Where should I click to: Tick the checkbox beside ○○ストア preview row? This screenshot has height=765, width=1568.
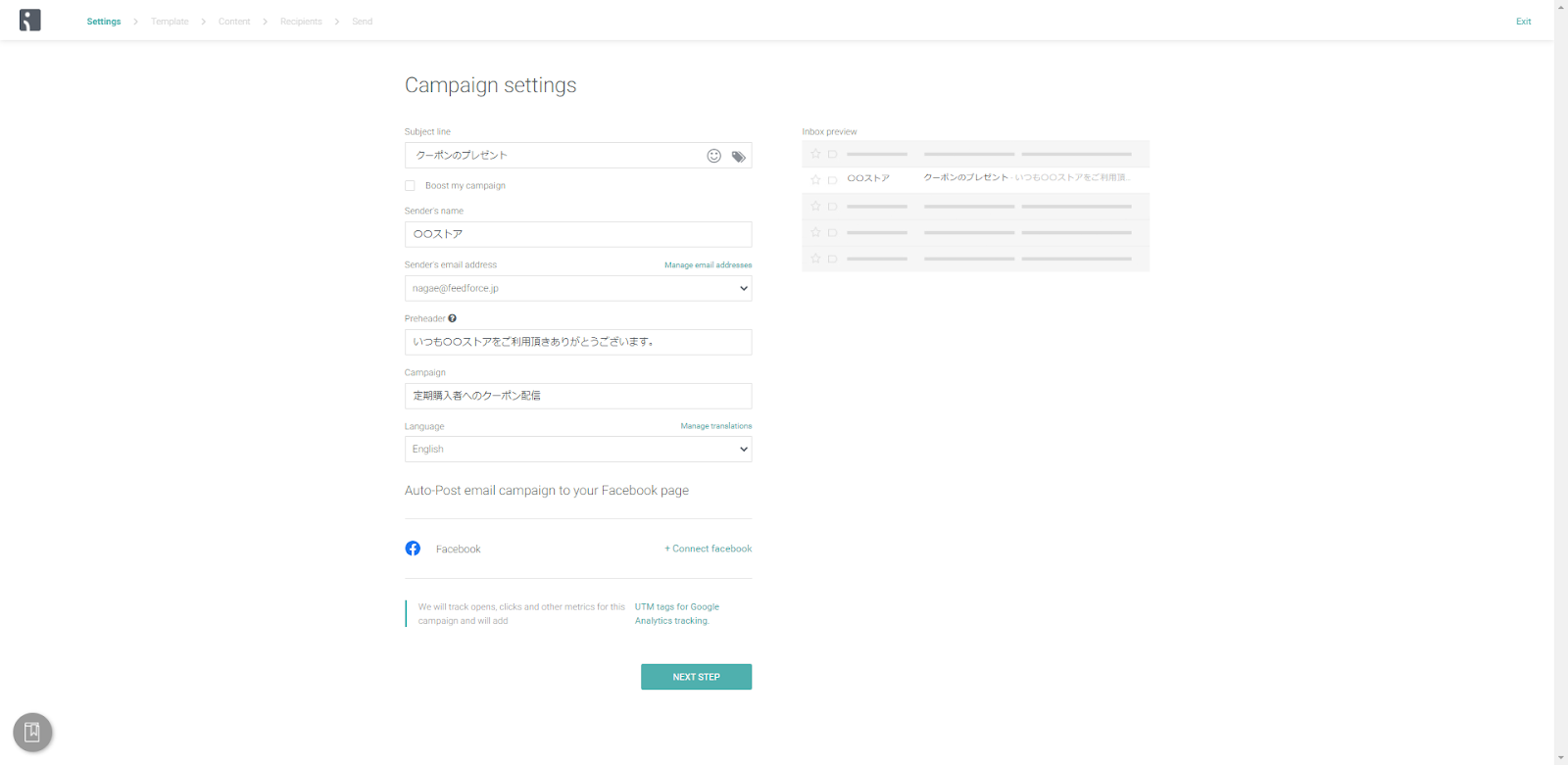832,179
